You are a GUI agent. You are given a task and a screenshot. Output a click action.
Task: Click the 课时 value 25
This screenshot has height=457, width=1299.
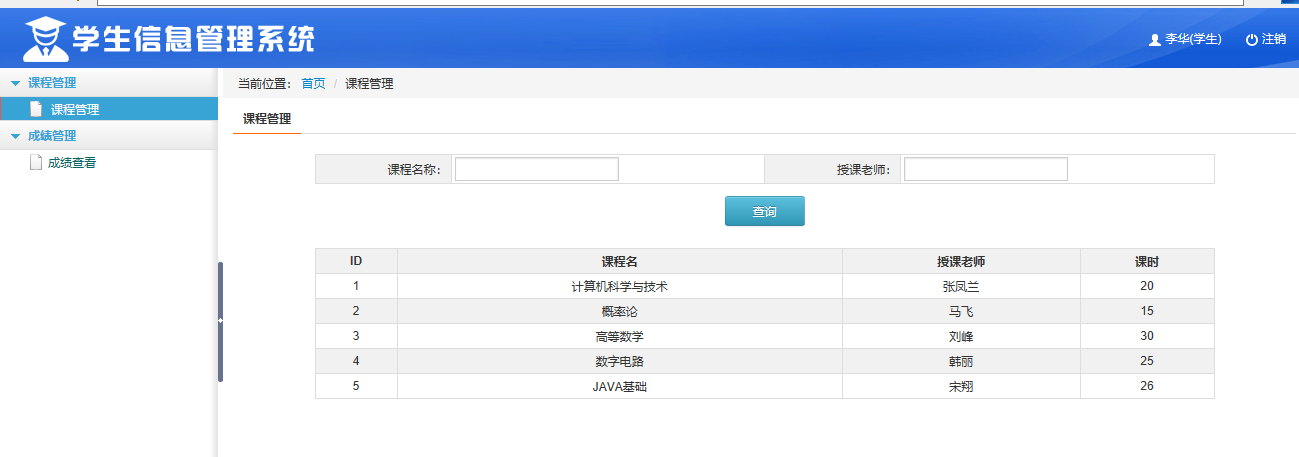pos(1147,361)
